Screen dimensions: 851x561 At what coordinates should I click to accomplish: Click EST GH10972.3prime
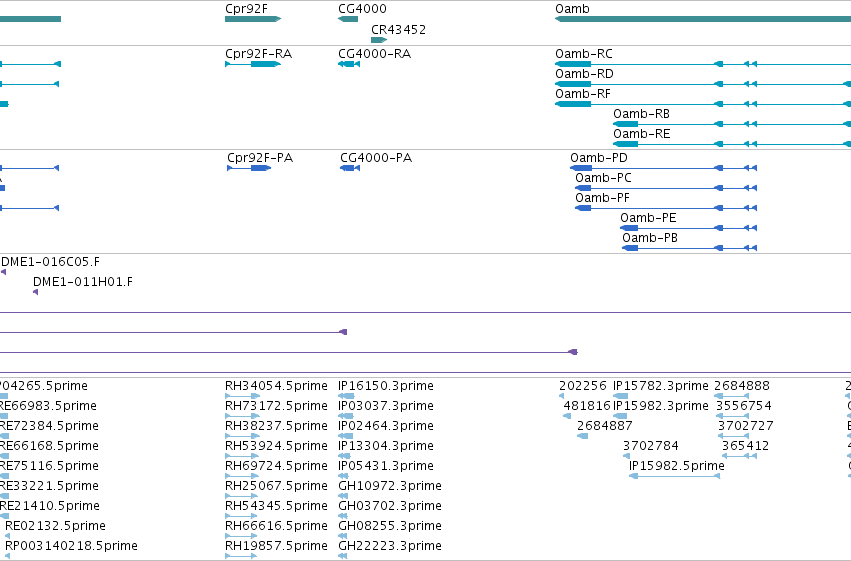pos(390,486)
